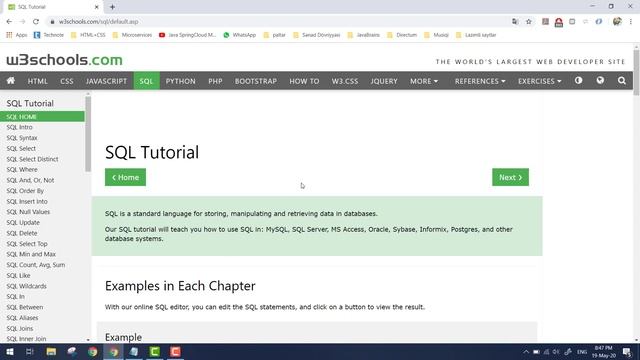The height and width of the screenshot is (360, 640).
Task: Click the red padlock extension icon
Action: (x=559, y=22)
